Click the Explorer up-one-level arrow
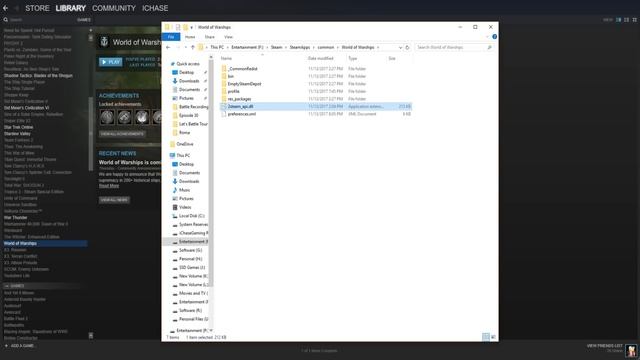This screenshot has height=360, width=640. 193,47
